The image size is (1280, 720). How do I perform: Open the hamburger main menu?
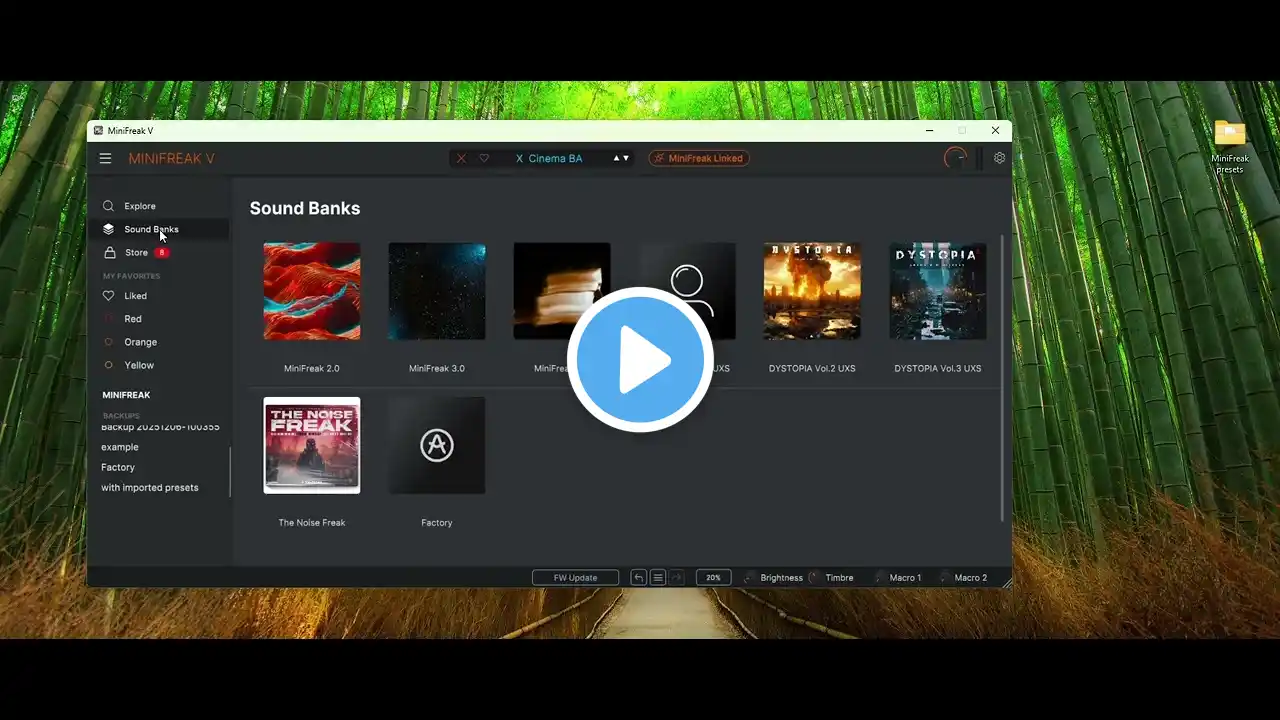click(x=105, y=158)
